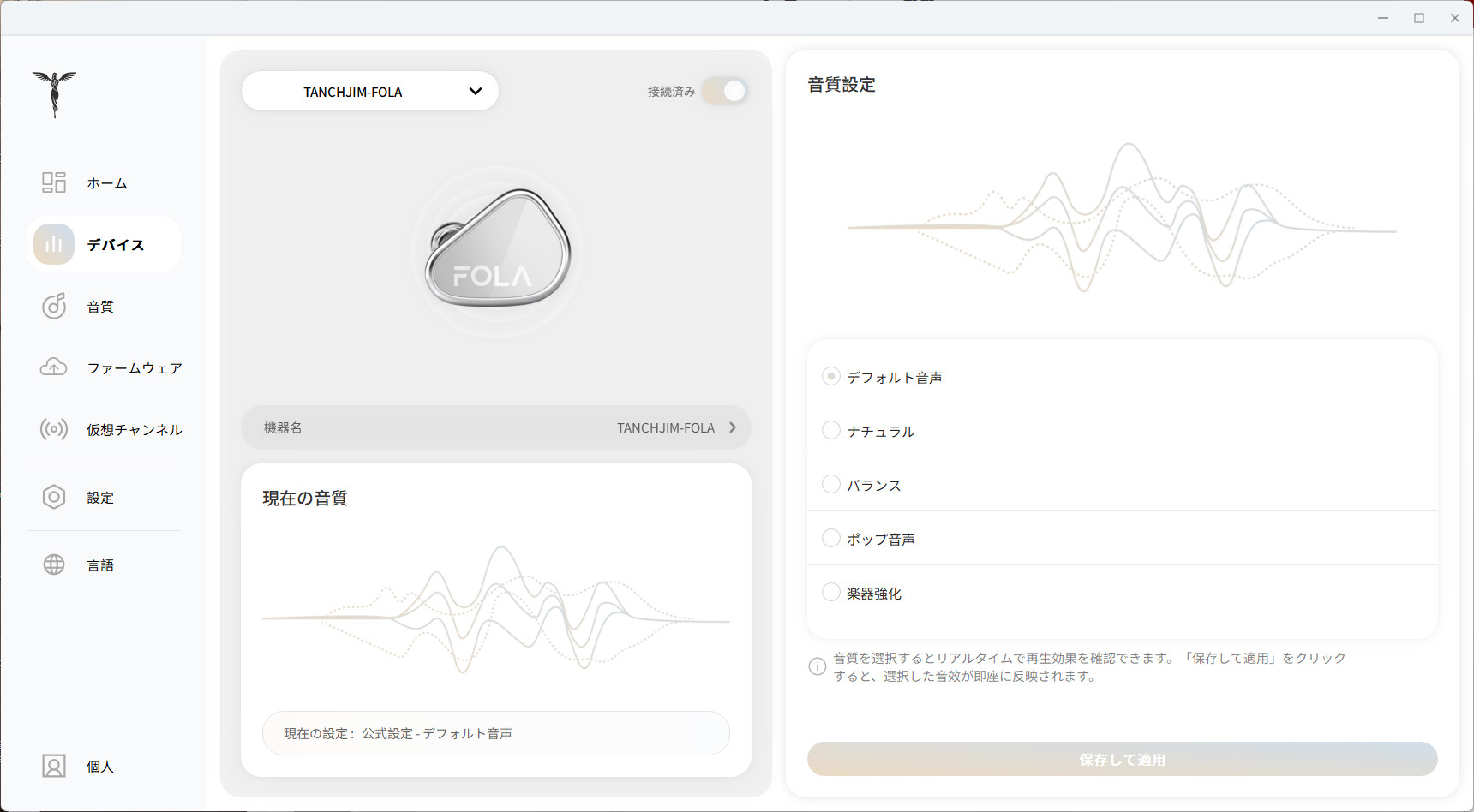1474x812 pixels.
Task: Click the 現在の音質 heading
Action: [305, 499]
